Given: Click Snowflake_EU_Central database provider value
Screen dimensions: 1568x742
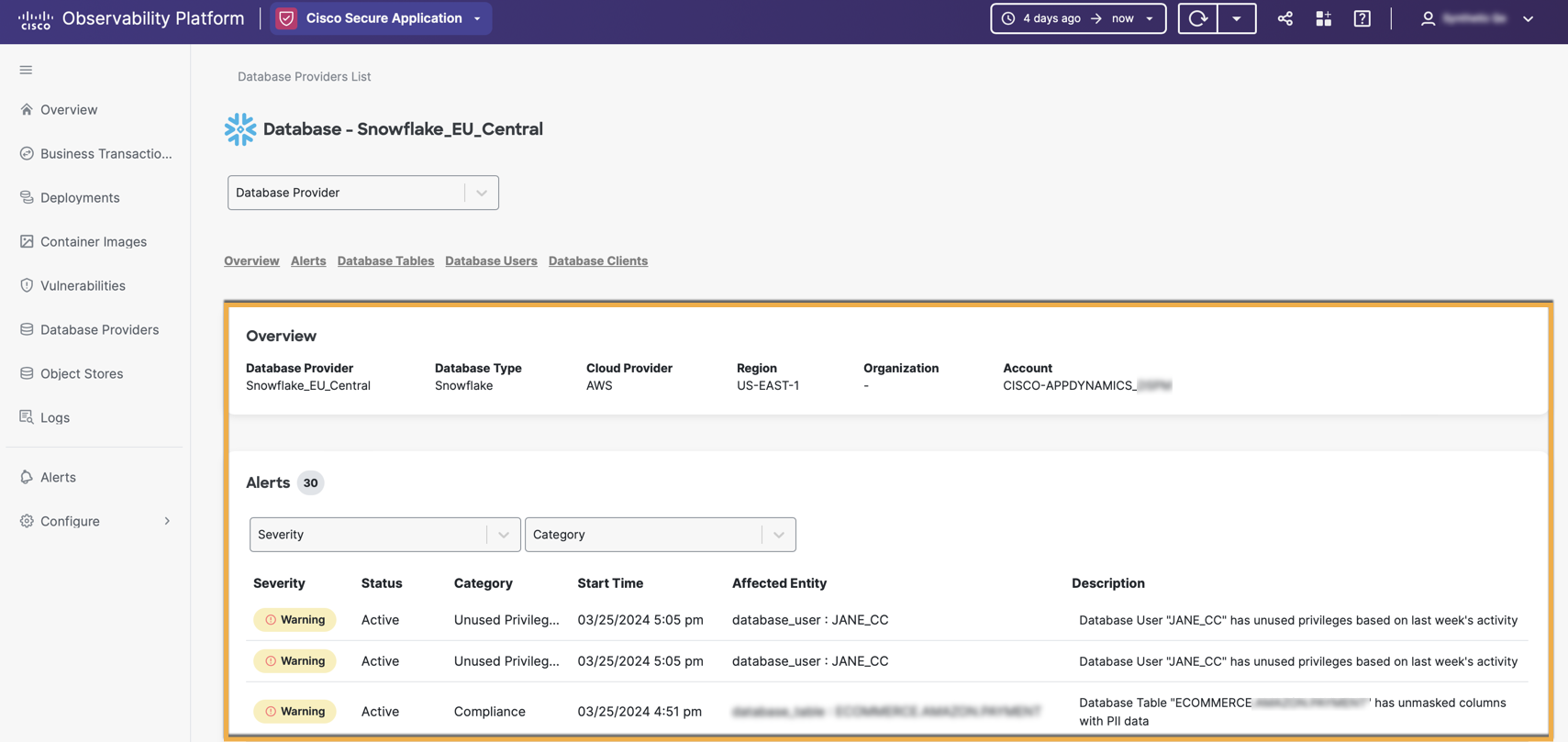Looking at the screenshot, I should pyautogui.click(x=308, y=385).
